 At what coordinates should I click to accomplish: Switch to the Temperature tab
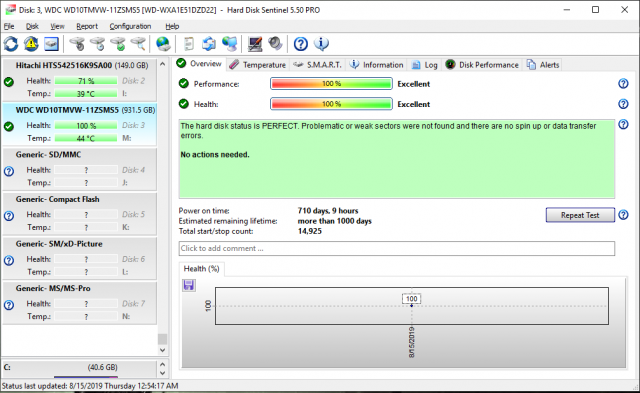click(x=258, y=65)
